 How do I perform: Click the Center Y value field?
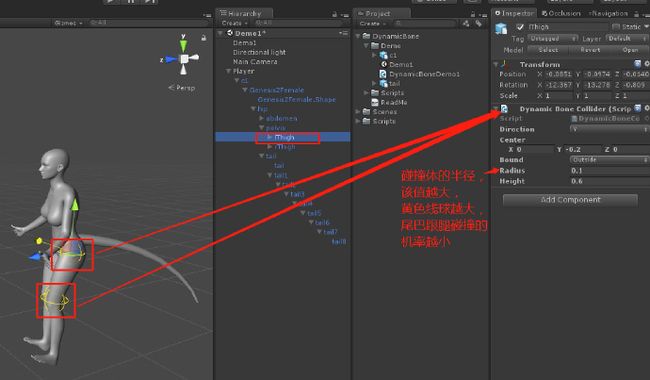point(582,149)
